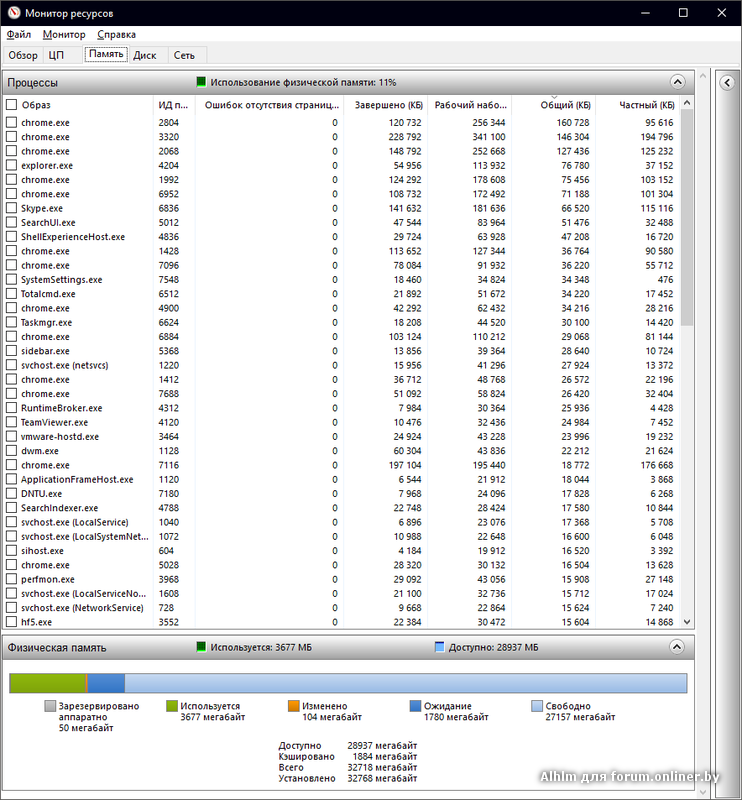742x800 pixels.
Task: Click PID 7116 chrome.exe private value 176 668
Action: pyautogui.click(x=657, y=465)
